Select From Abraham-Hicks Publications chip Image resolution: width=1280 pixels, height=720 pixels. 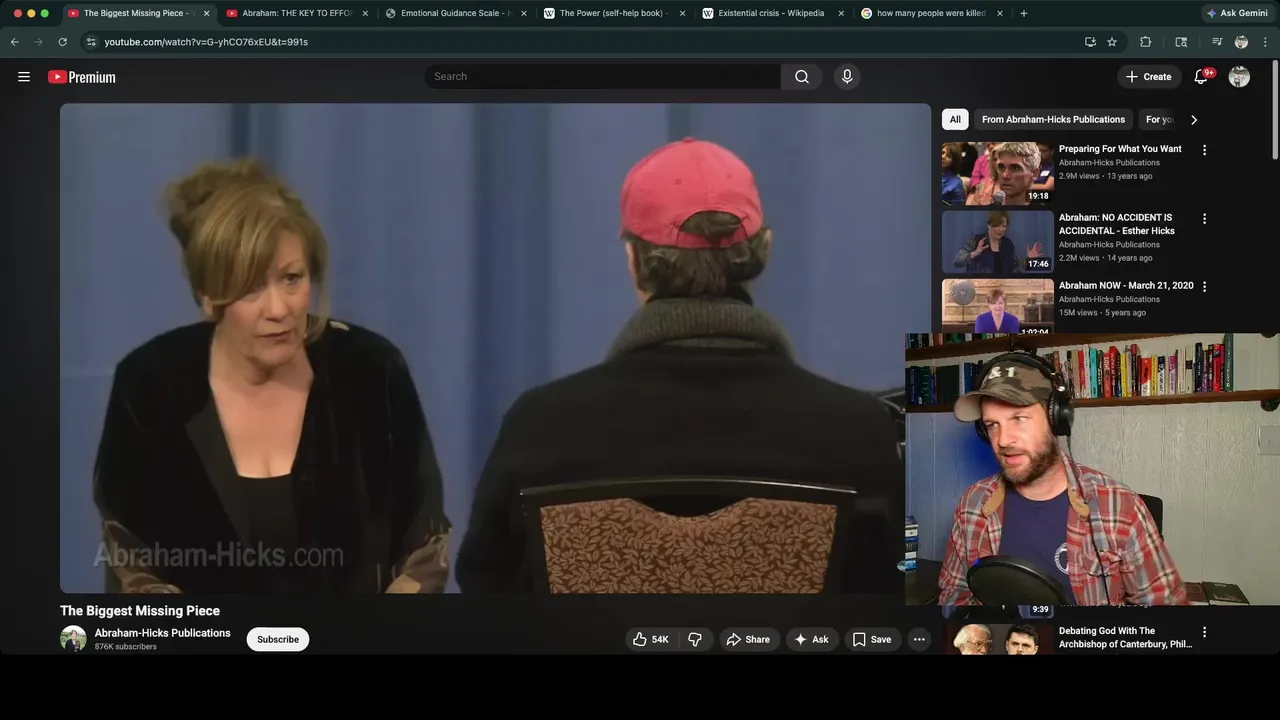click(x=1053, y=119)
